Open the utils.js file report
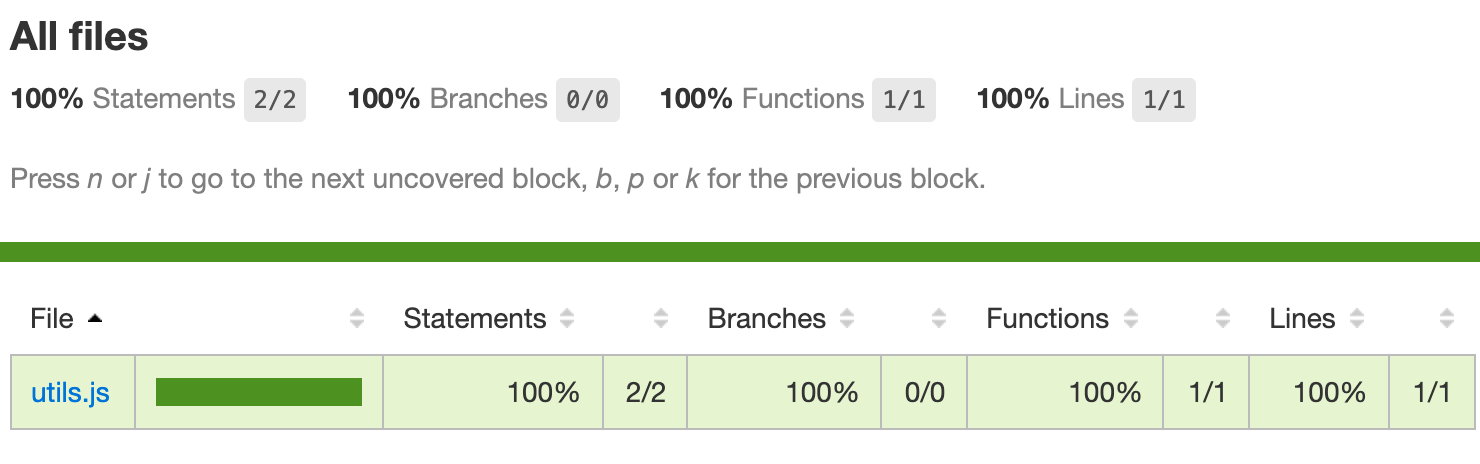The width and height of the screenshot is (1480, 464). point(70,393)
